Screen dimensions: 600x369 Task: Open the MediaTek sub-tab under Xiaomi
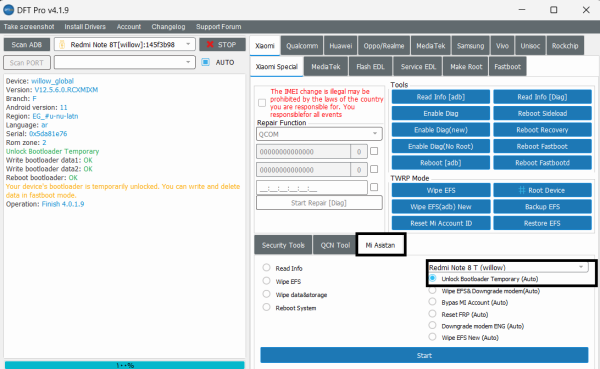326,67
